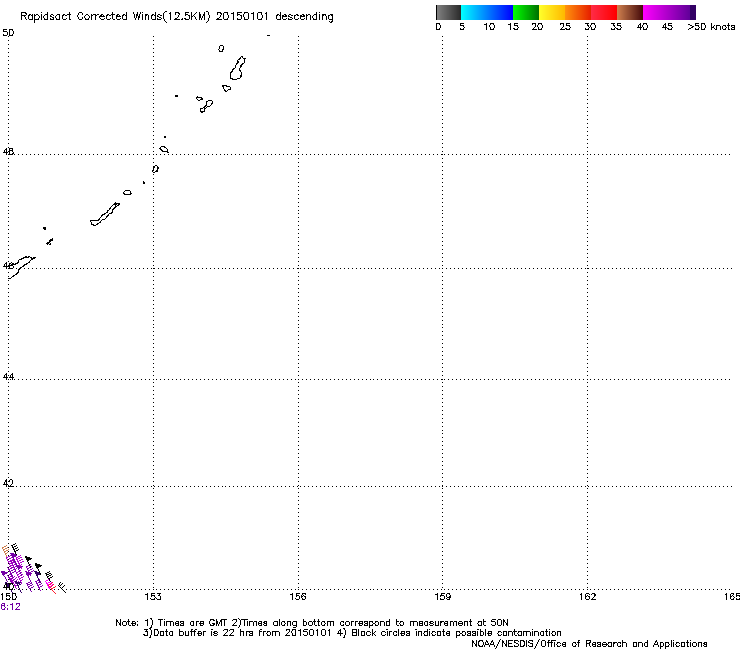Select the green 15-20 knots legend segment
This screenshot has height=650, width=740.
(x=526, y=12)
